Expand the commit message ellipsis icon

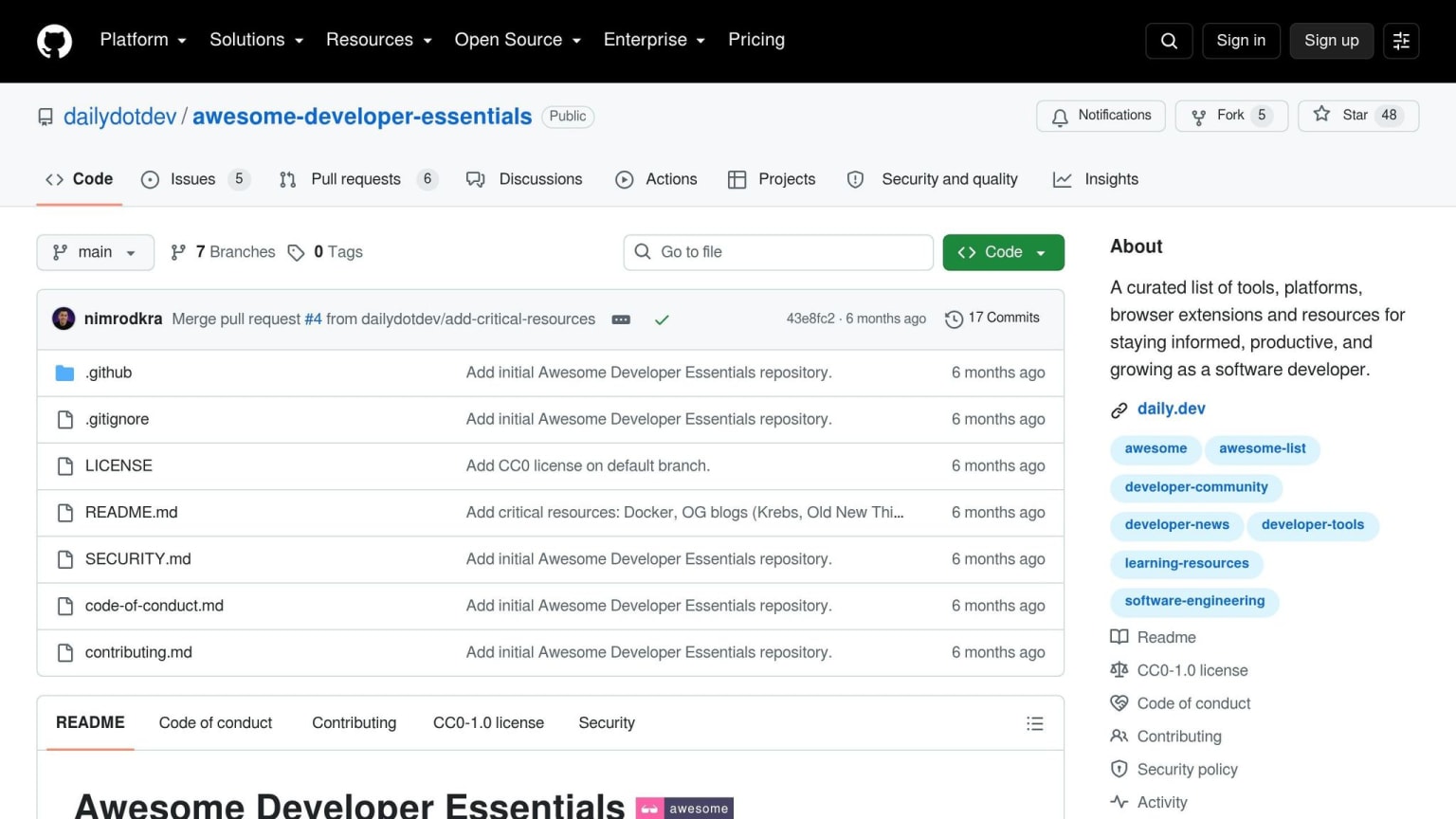click(x=621, y=319)
